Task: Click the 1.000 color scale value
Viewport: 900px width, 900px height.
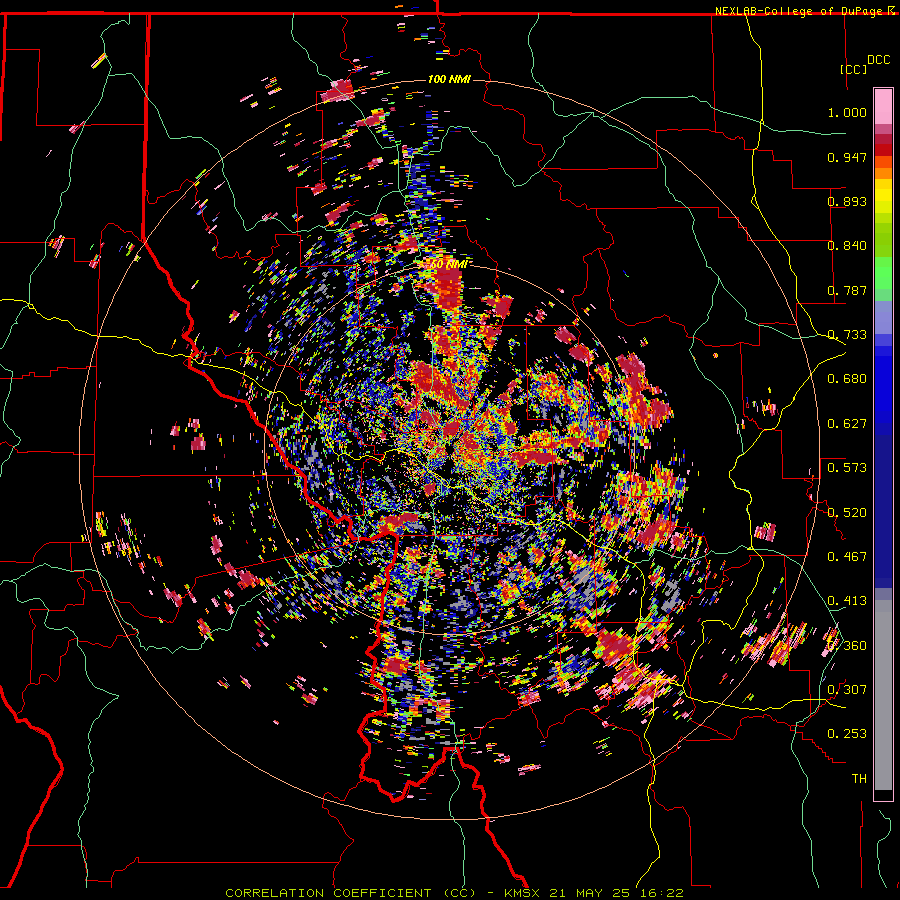Action: 847,112
